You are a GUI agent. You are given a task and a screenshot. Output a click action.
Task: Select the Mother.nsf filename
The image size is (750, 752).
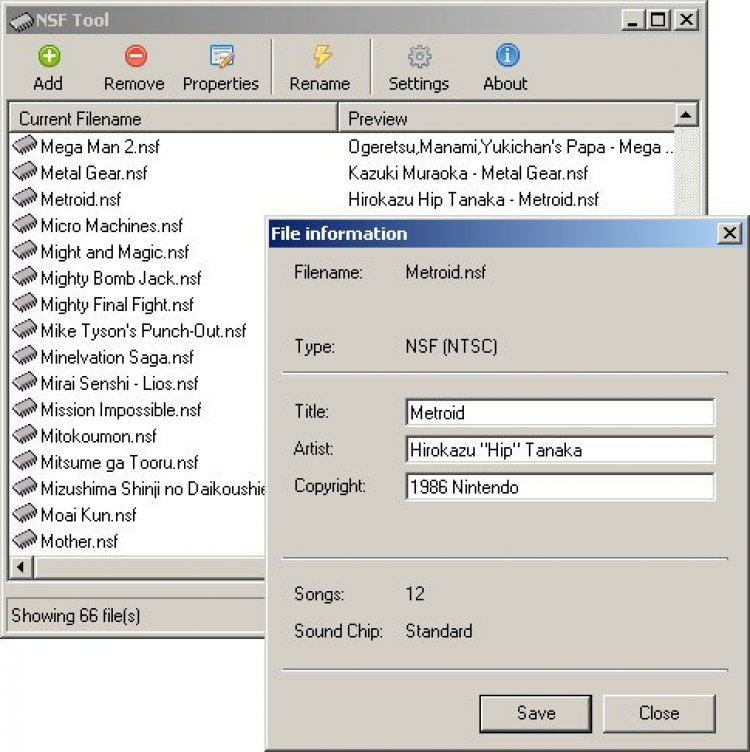[79, 542]
